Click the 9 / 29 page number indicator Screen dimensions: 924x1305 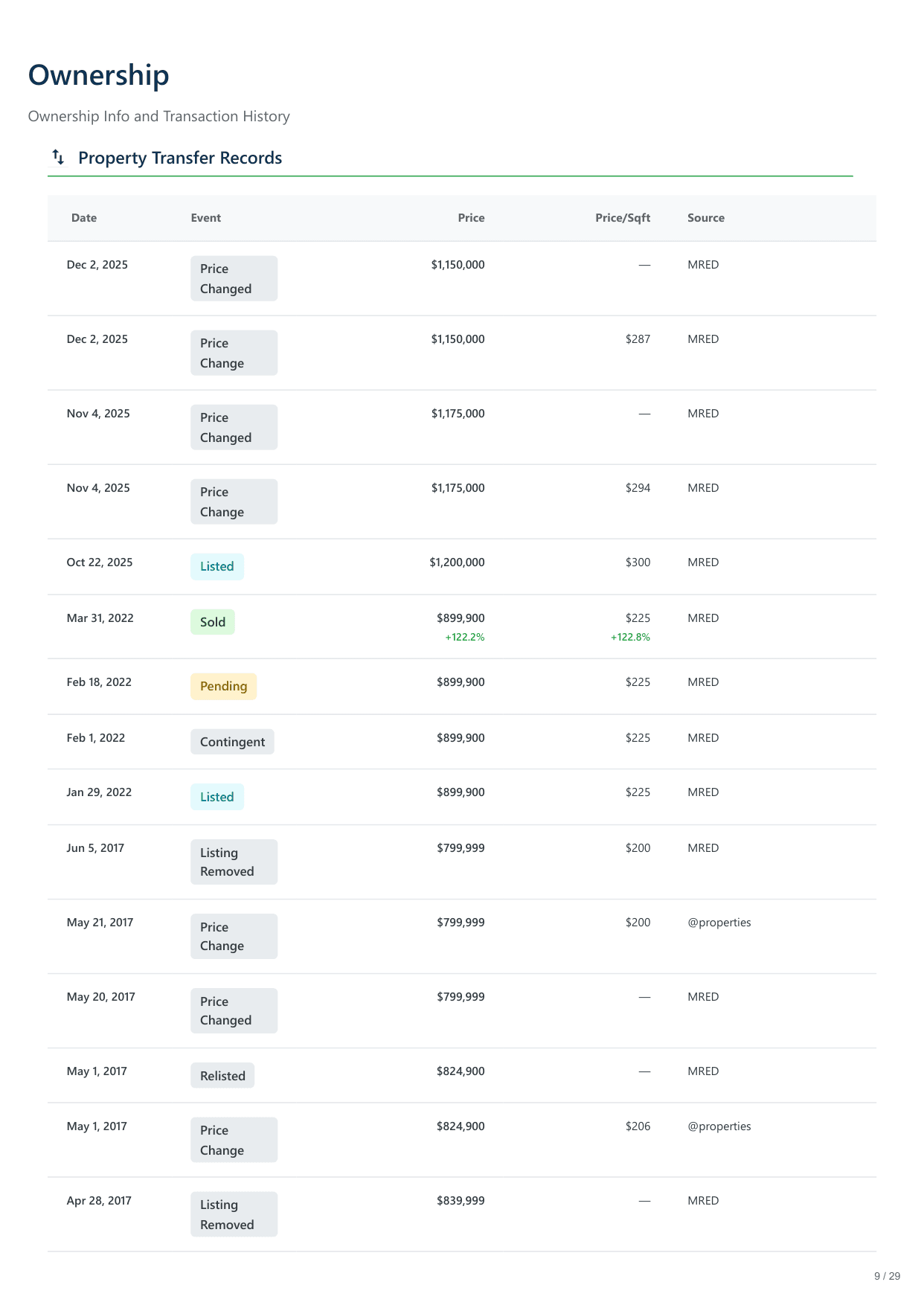[887, 1276]
